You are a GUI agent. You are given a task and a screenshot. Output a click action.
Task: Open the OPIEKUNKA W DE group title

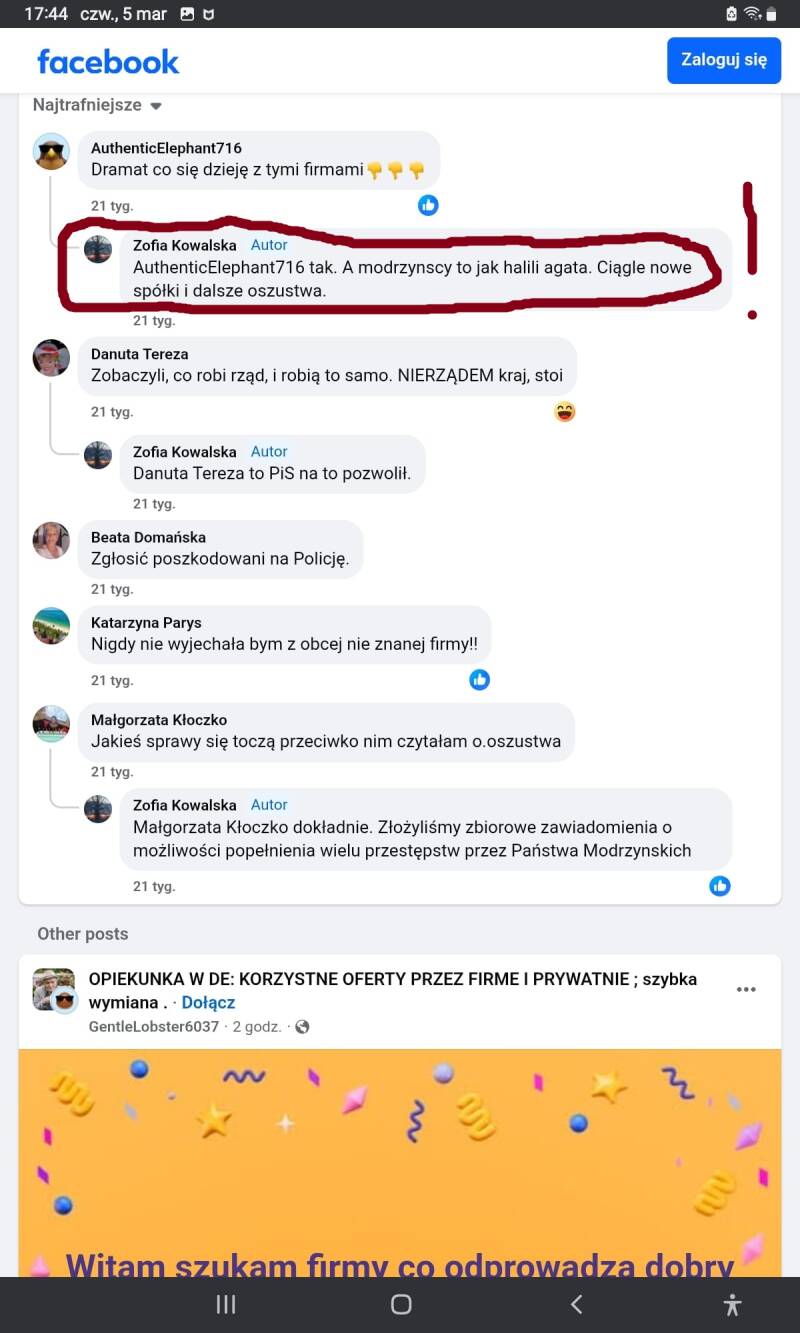392,979
